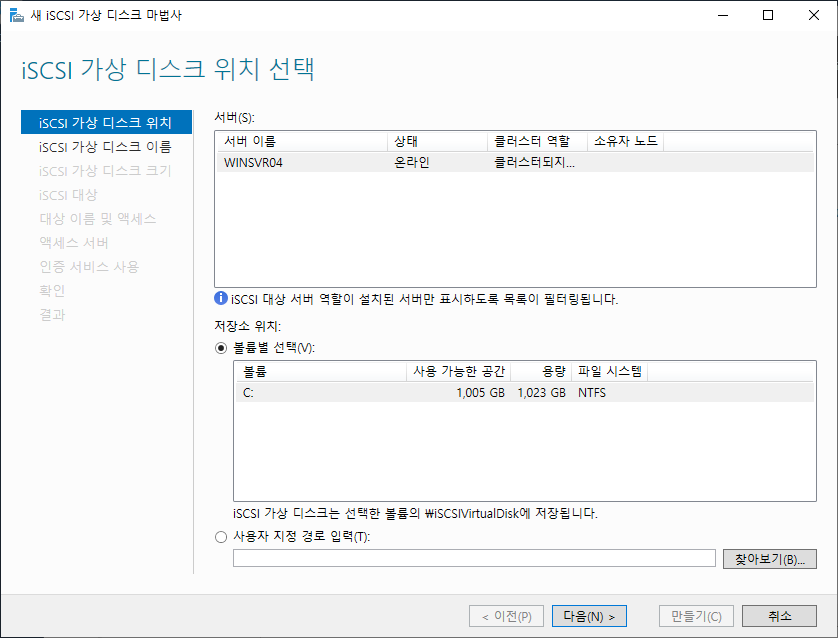The height and width of the screenshot is (638, 838).
Task: Click the blue info icon under server list
Action: 221,298
